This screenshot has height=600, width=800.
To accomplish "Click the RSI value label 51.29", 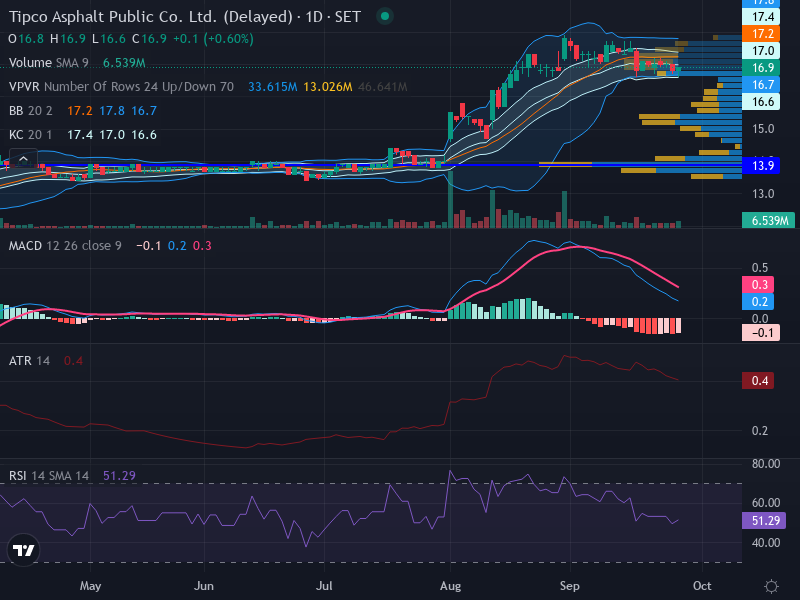I will 764,520.
